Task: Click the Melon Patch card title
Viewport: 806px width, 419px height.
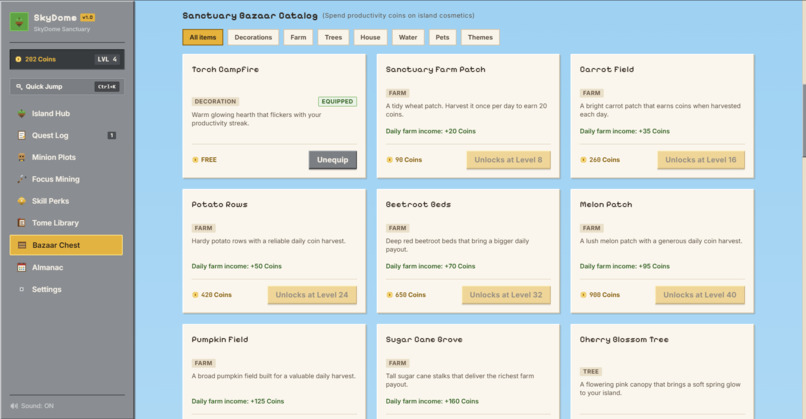Action: point(606,205)
